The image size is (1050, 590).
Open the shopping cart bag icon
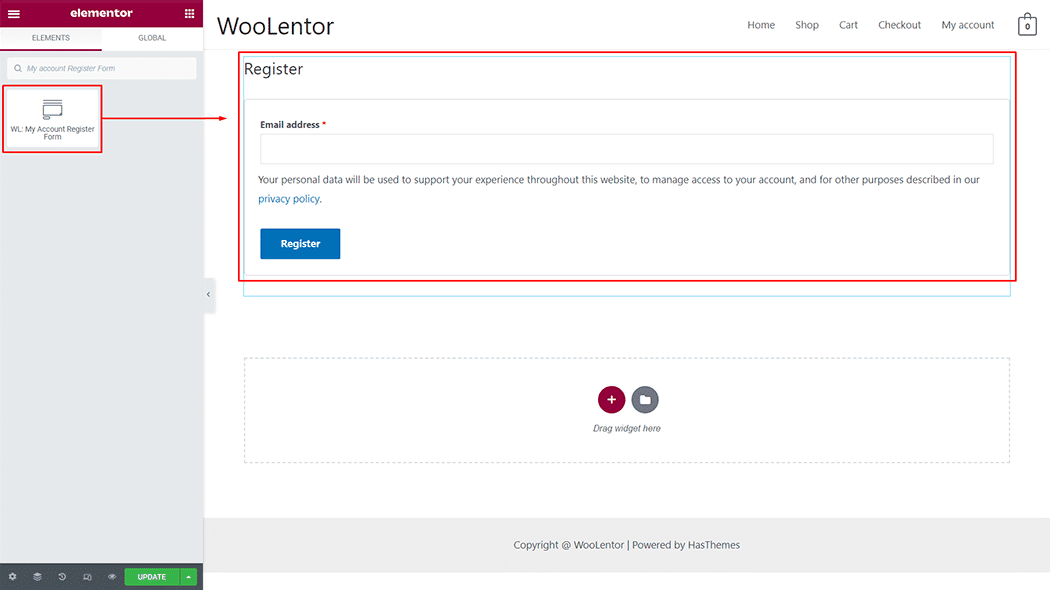coord(1027,25)
